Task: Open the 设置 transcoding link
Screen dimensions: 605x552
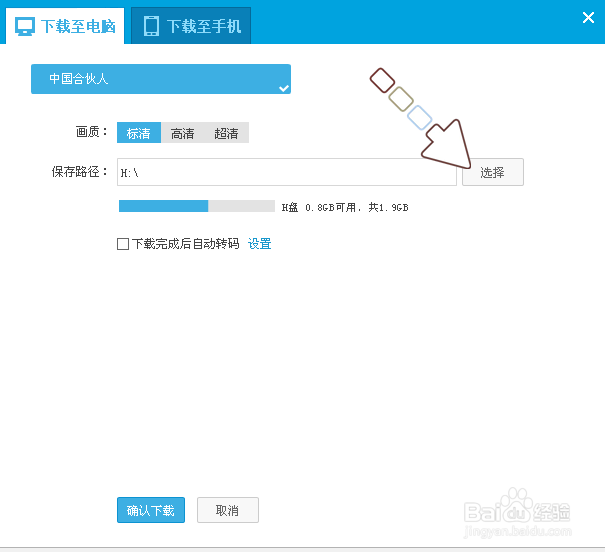Action: (259, 244)
